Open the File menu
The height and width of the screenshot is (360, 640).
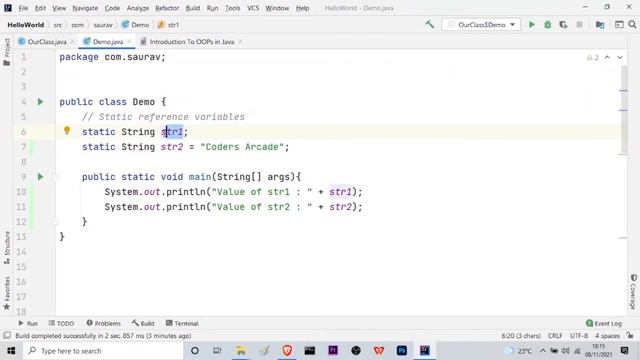click(x=23, y=8)
